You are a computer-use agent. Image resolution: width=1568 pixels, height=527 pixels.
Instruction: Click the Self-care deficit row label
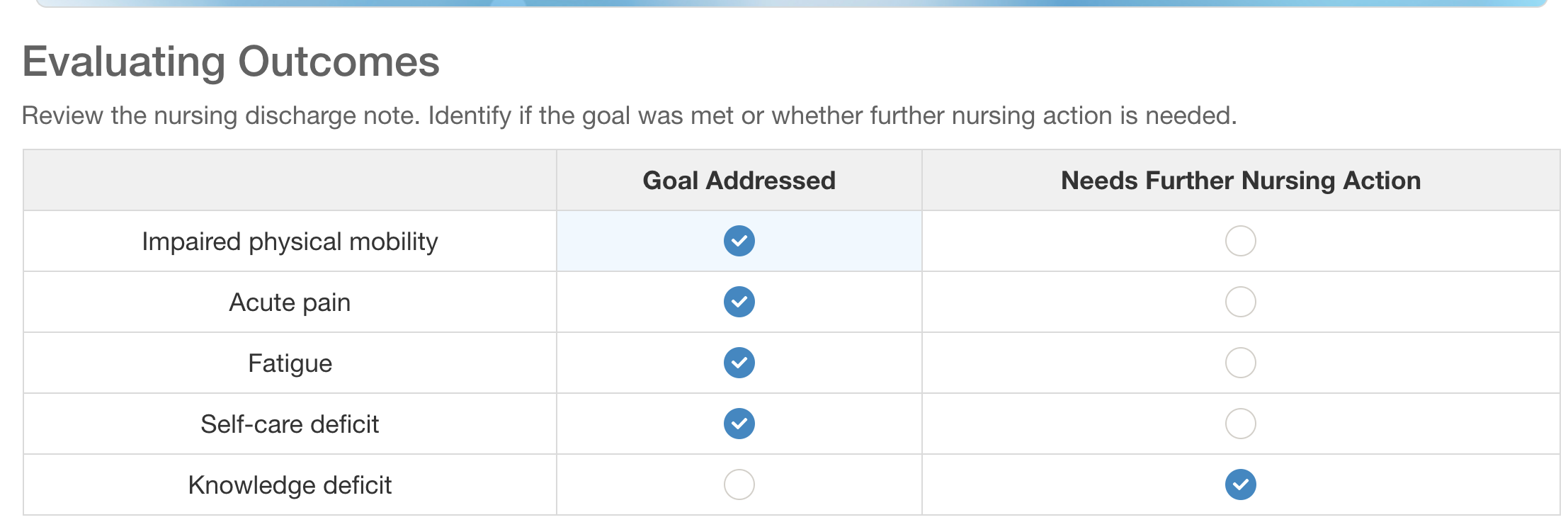click(x=290, y=424)
